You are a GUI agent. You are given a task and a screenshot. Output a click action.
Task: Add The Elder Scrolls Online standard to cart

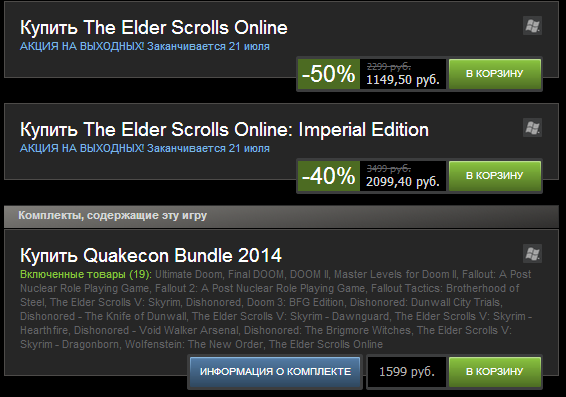pos(495,74)
